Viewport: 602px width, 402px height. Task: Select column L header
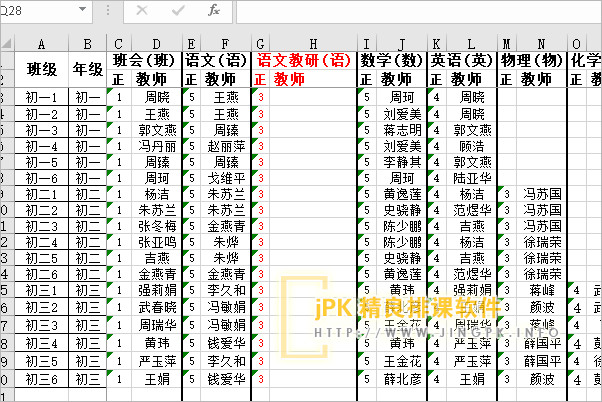(x=471, y=44)
